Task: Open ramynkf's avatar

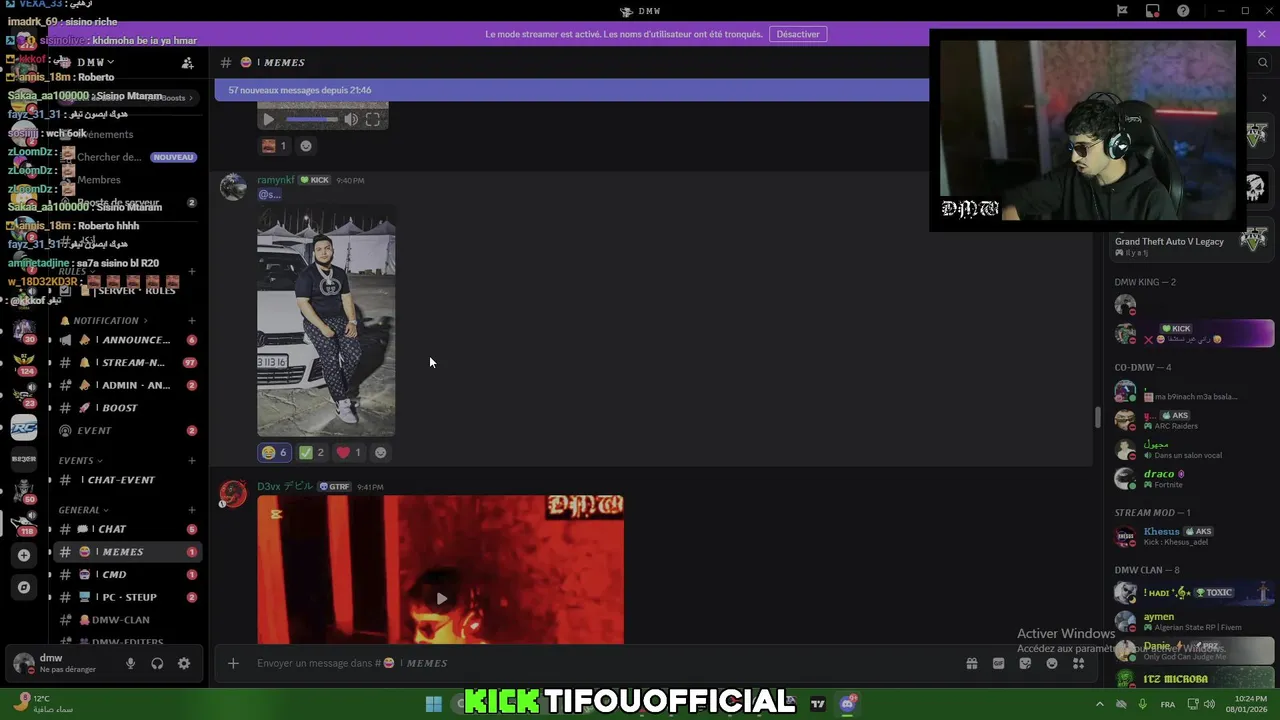Action: tap(233, 187)
